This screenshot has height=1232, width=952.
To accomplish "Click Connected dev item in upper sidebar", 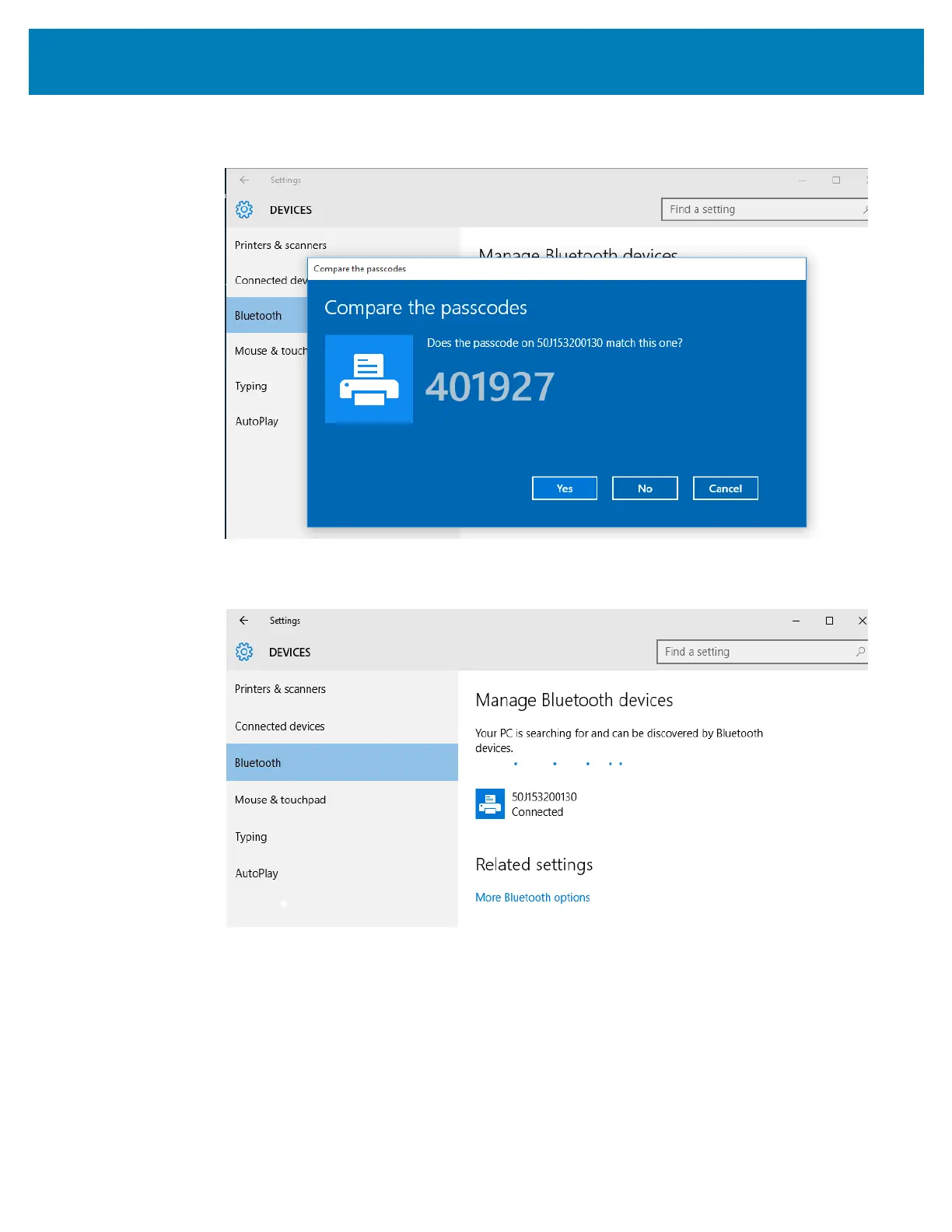I will coord(271,280).
